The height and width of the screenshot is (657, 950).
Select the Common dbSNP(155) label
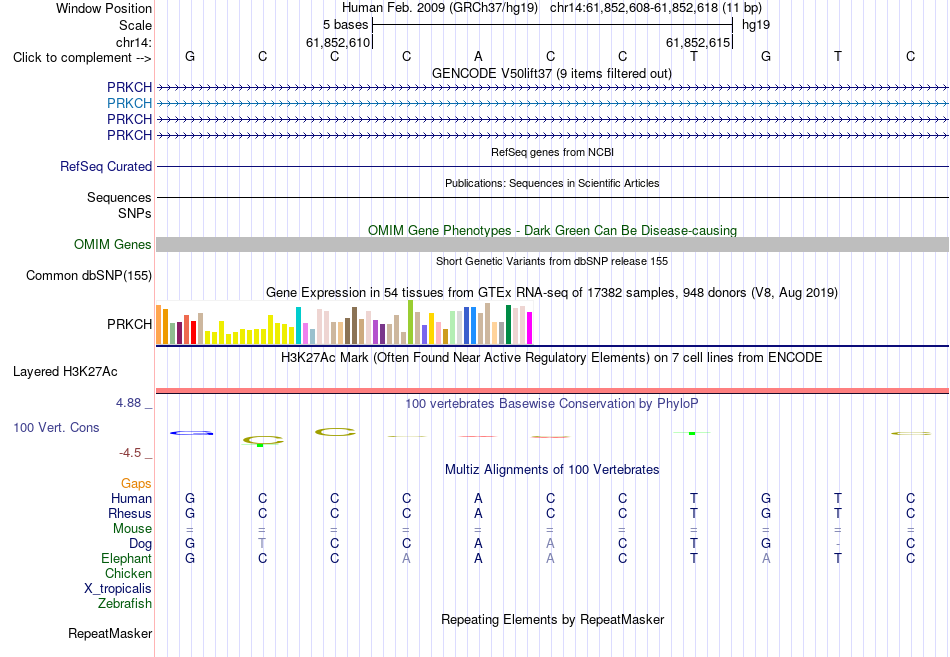(88, 276)
